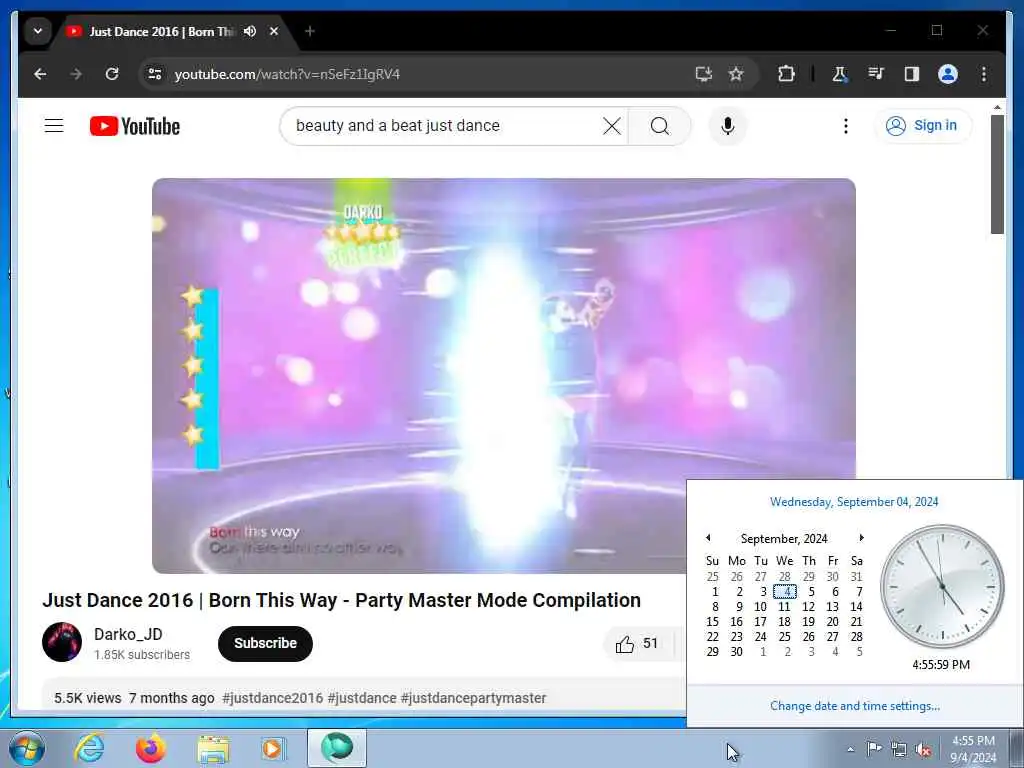Click the video title text
The height and width of the screenshot is (768, 1024).
pyautogui.click(x=342, y=600)
